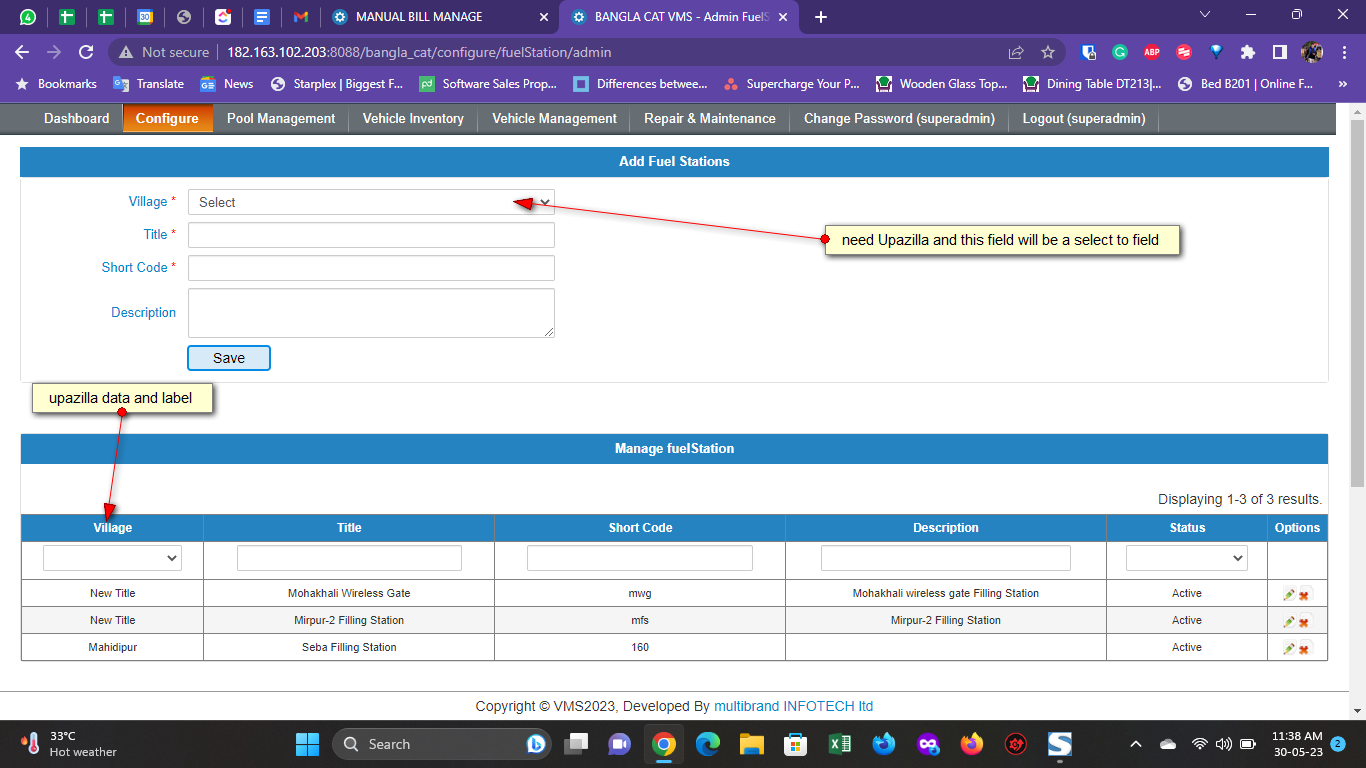Open the Repair & Maintenance menu
The height and width of the screenshot is (768, 1366).
pos(710,118)
